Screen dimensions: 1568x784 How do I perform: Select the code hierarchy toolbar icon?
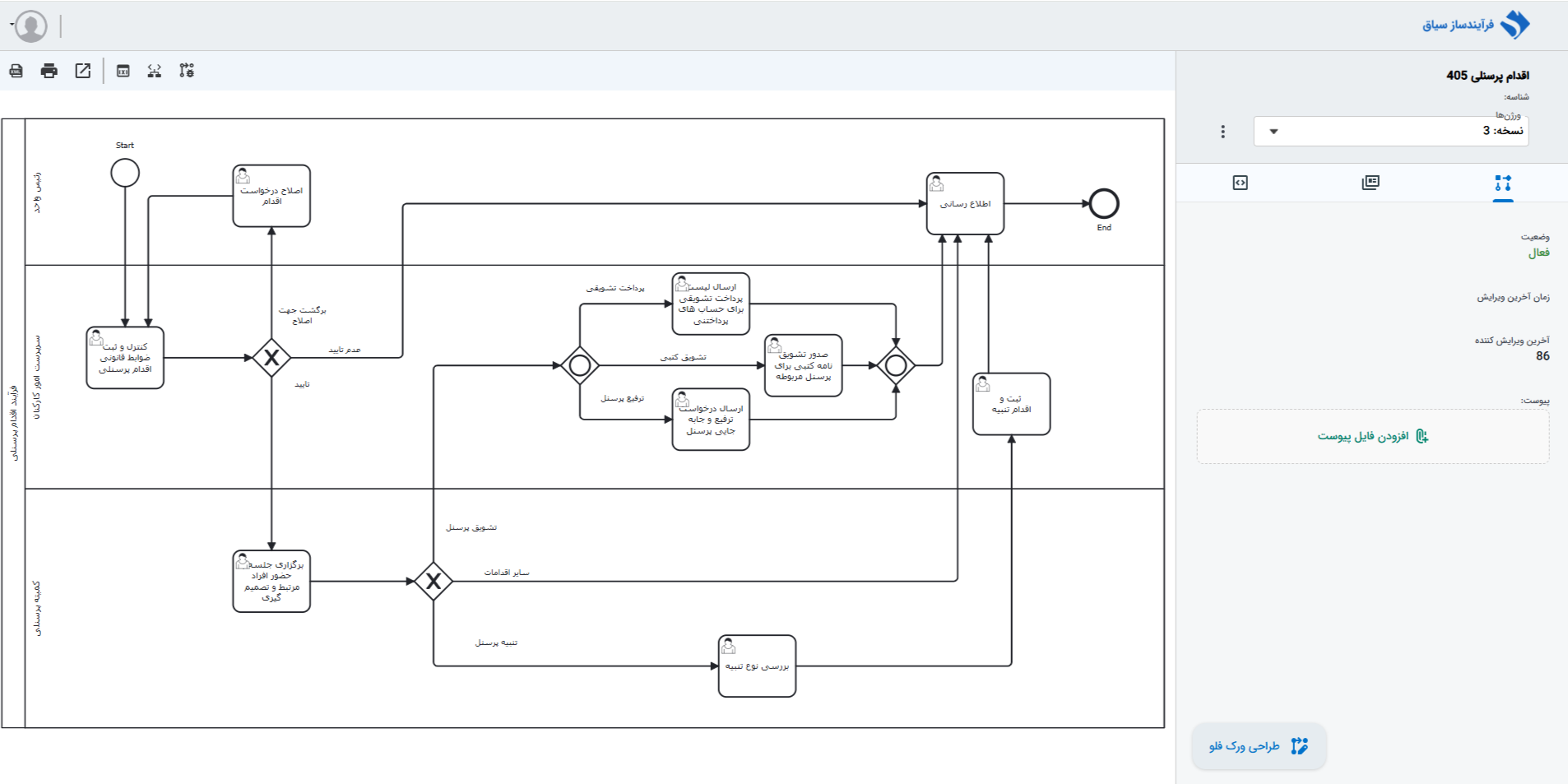[x=155, y=71]
